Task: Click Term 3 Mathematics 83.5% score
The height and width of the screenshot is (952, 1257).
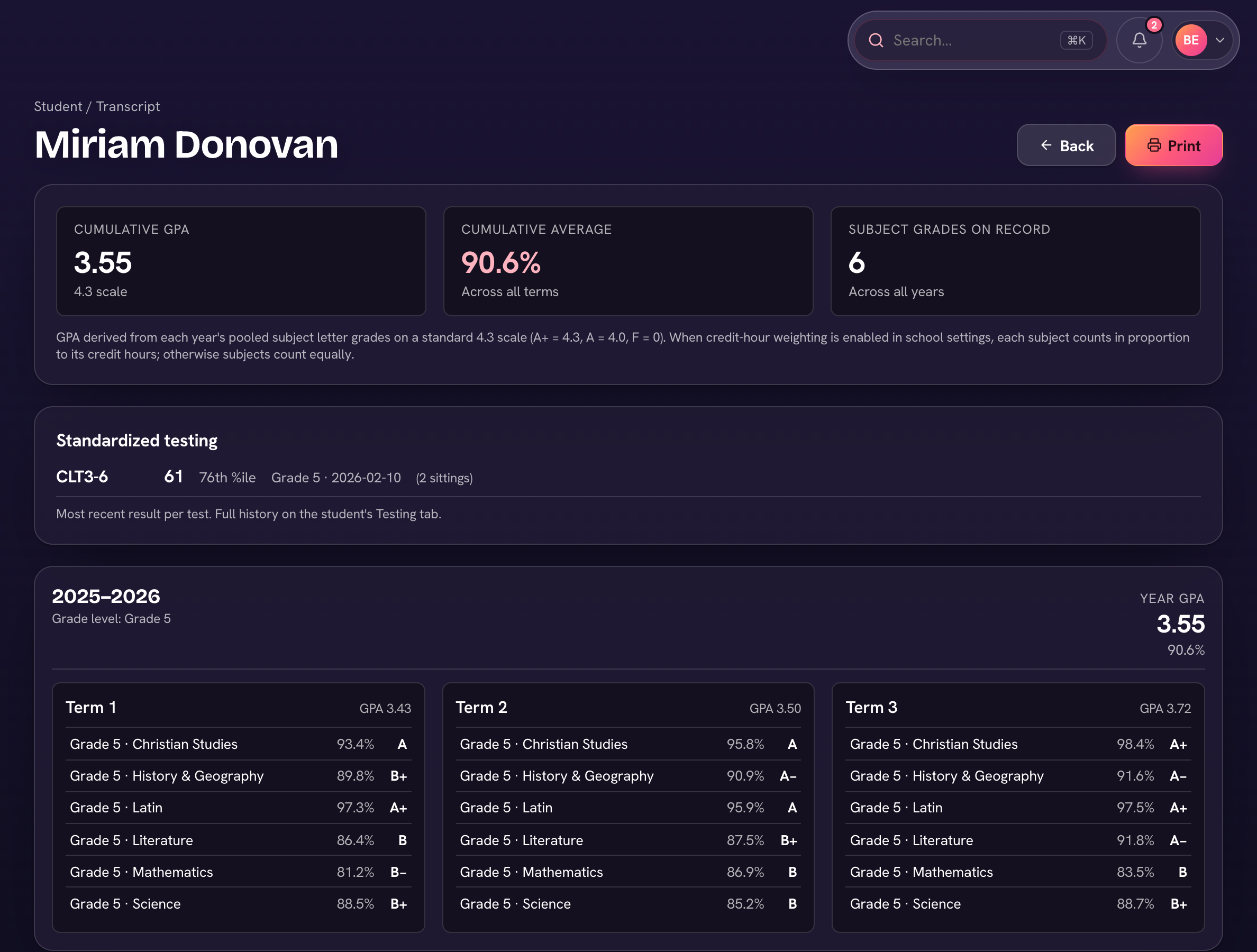Action: (x=1135, y=872)
